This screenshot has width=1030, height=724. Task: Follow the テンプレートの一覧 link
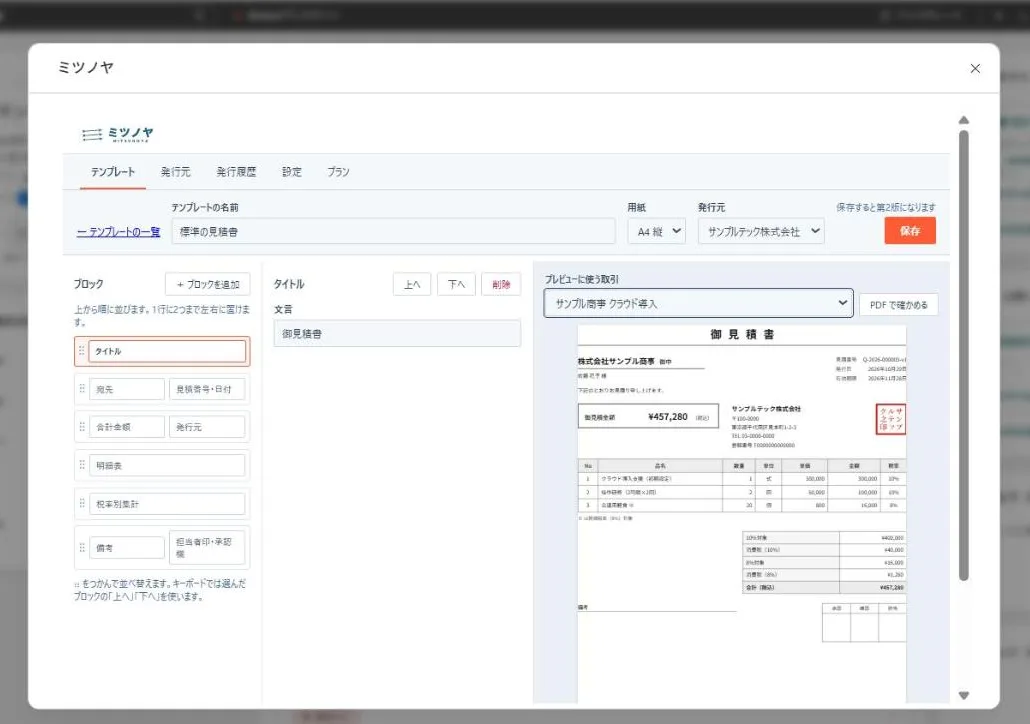click(118, 232)
